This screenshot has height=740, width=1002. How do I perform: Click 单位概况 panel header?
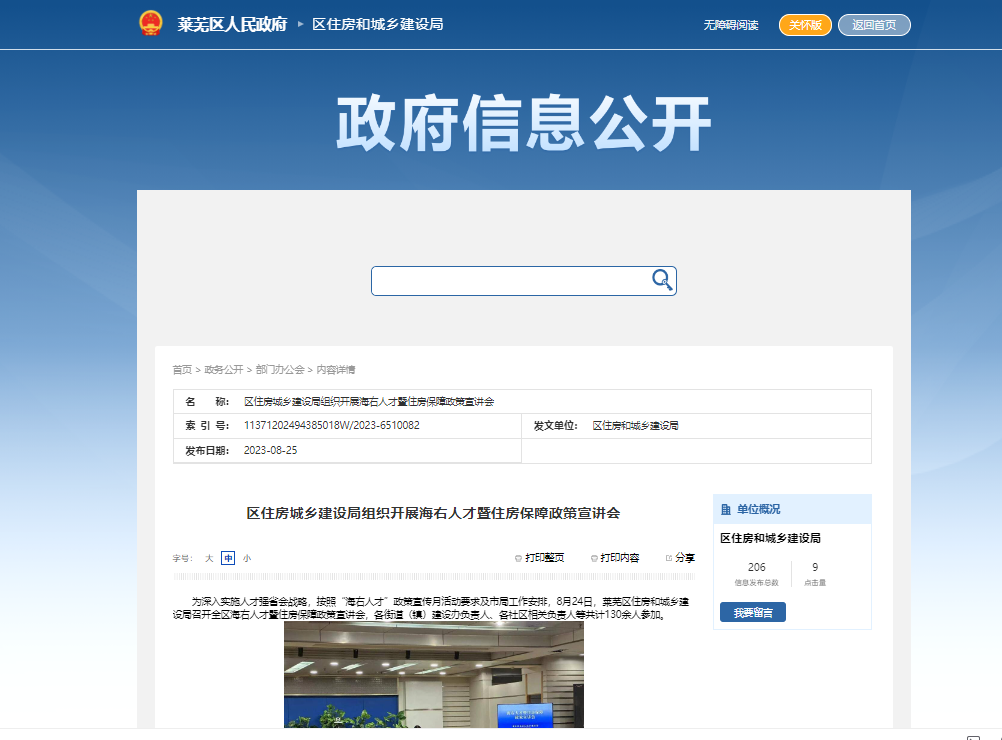click(x=792, y=509)
